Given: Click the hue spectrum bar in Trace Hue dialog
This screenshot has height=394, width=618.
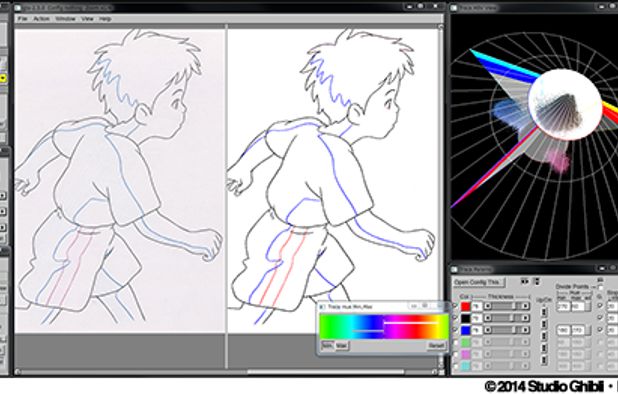Looking at the screenshot, I should 384,327.
